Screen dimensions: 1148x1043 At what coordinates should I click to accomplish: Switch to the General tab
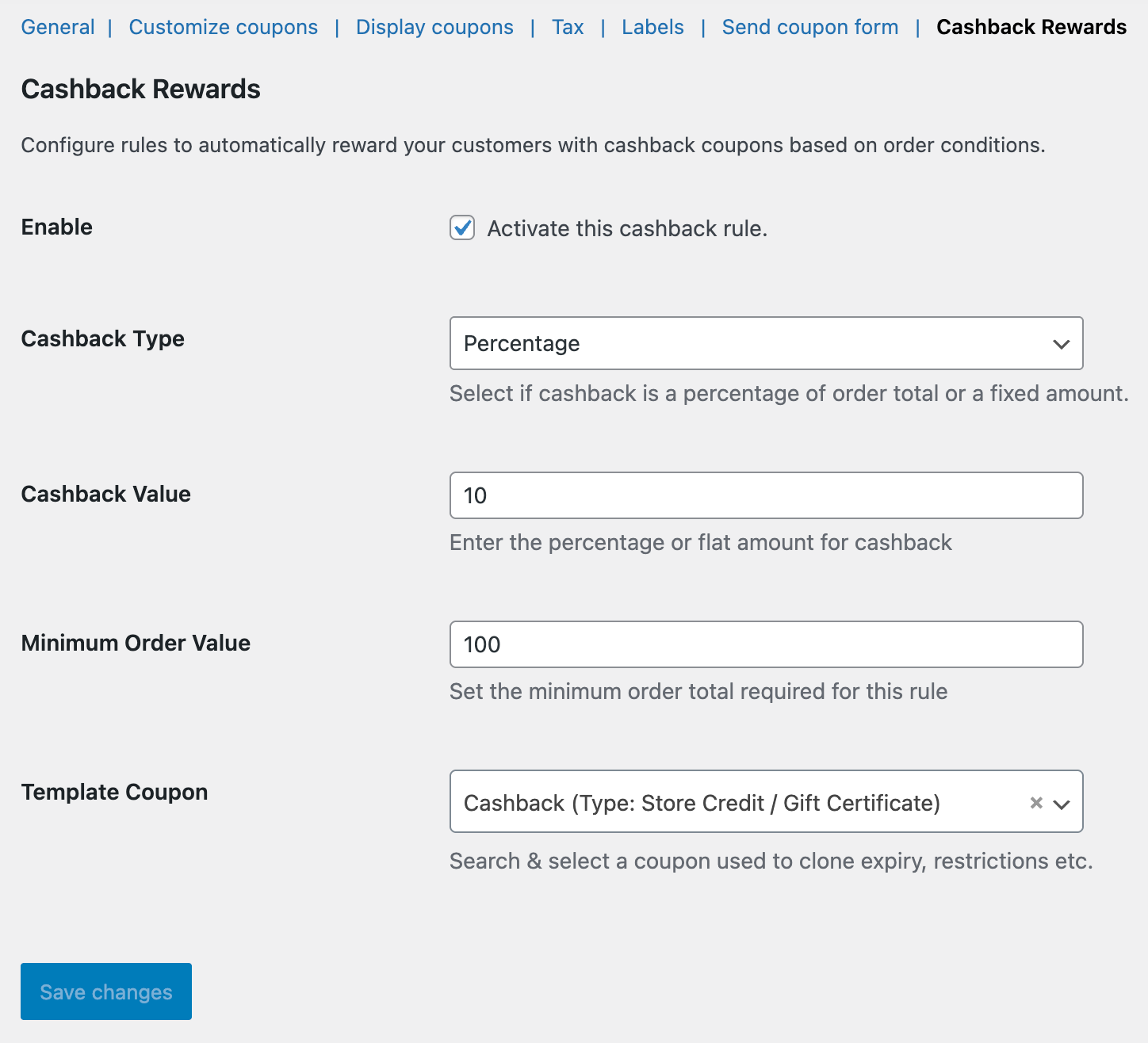(x=58, y=27)
